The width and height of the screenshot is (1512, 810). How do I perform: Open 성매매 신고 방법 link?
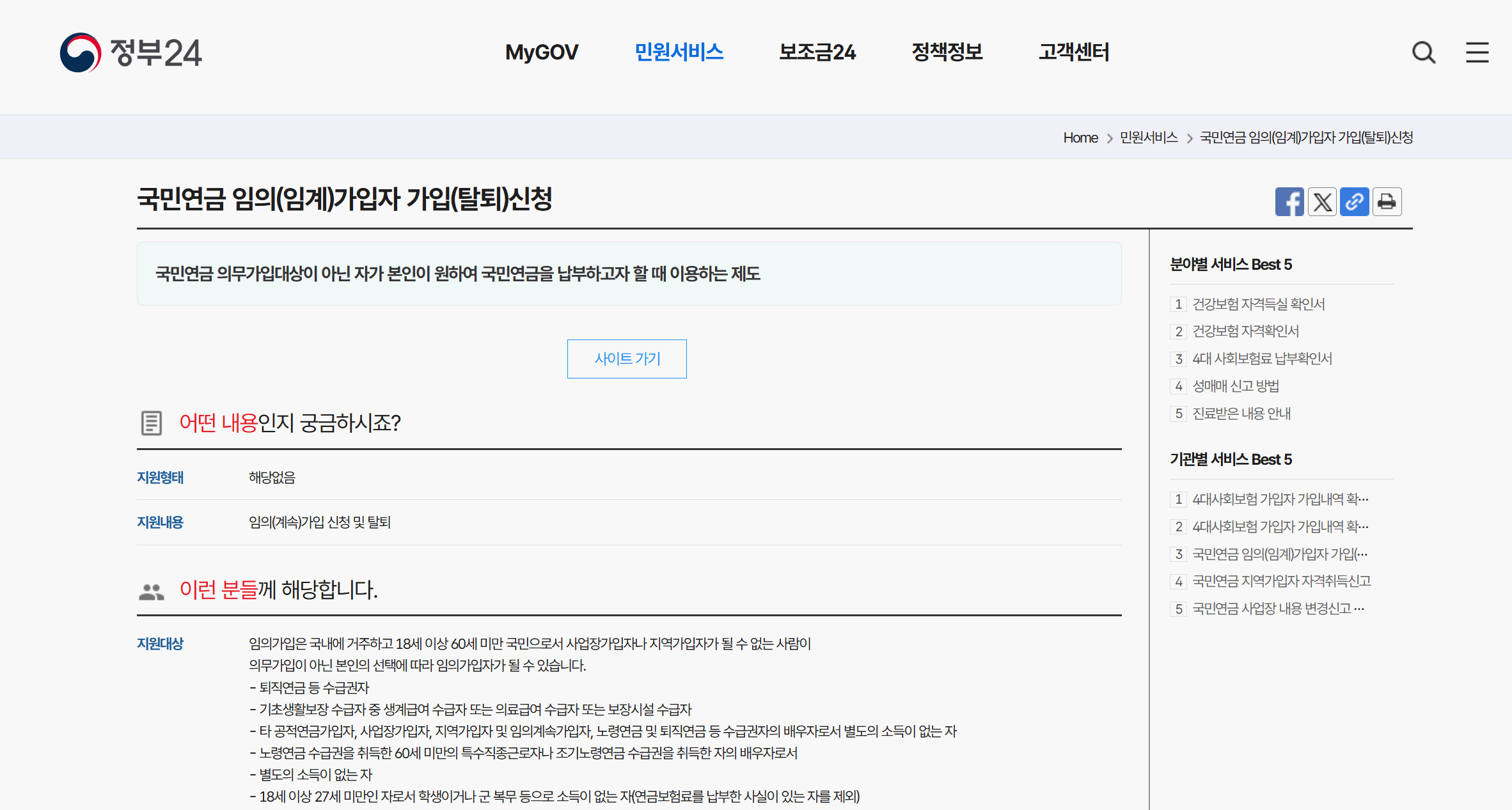coord(1236,386)
